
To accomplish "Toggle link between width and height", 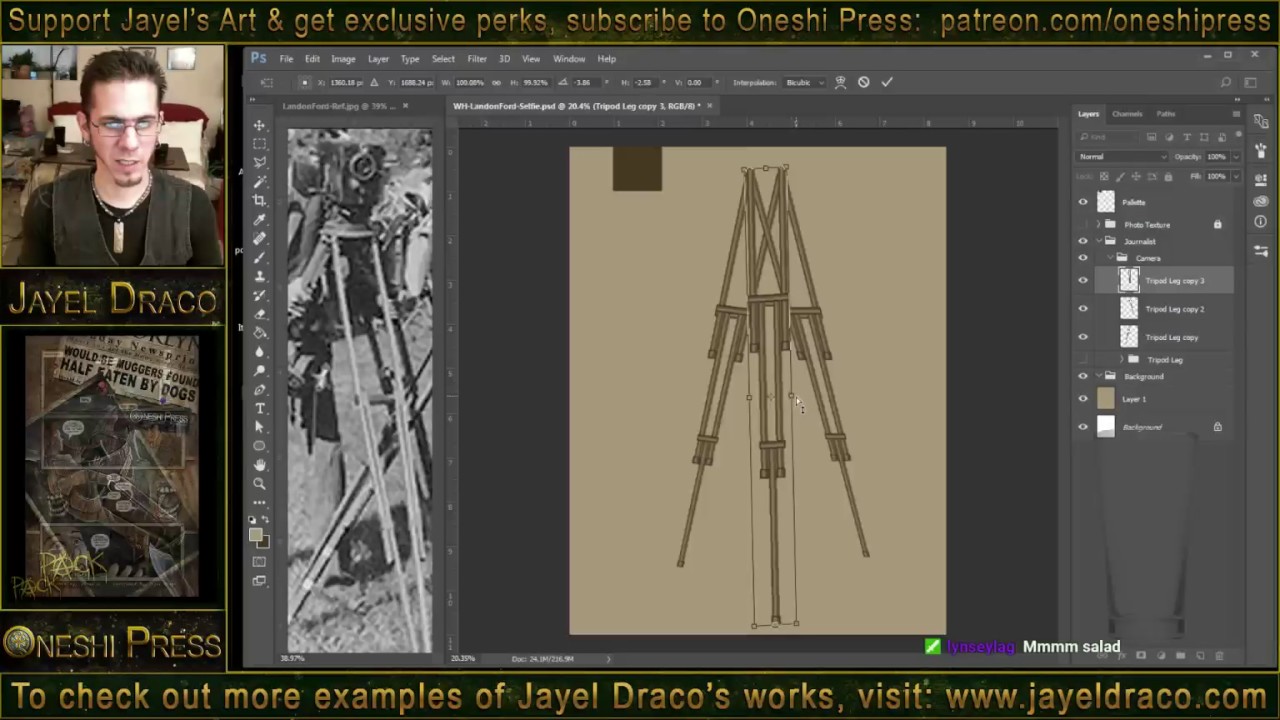I will click(496, 82).
